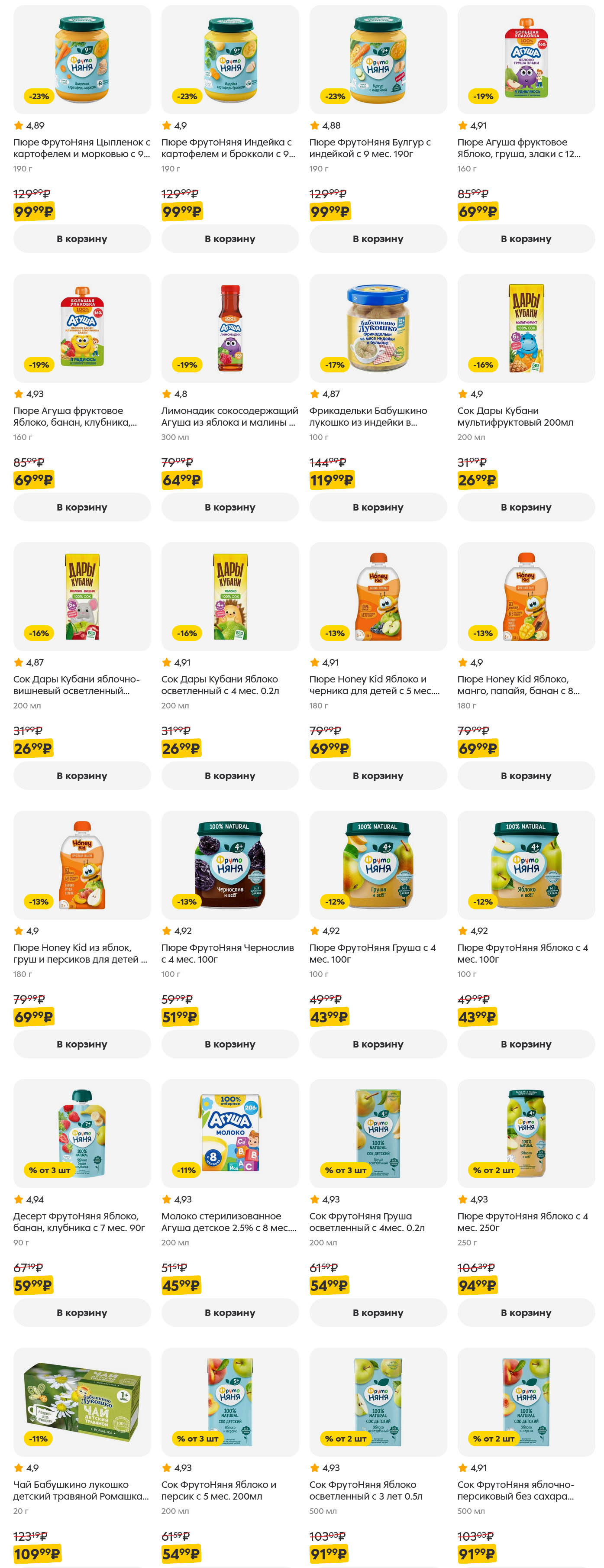Open the Чай Бабушкино лукошко Ромашка image
604x1568 pixels.
pos(81,1401)
